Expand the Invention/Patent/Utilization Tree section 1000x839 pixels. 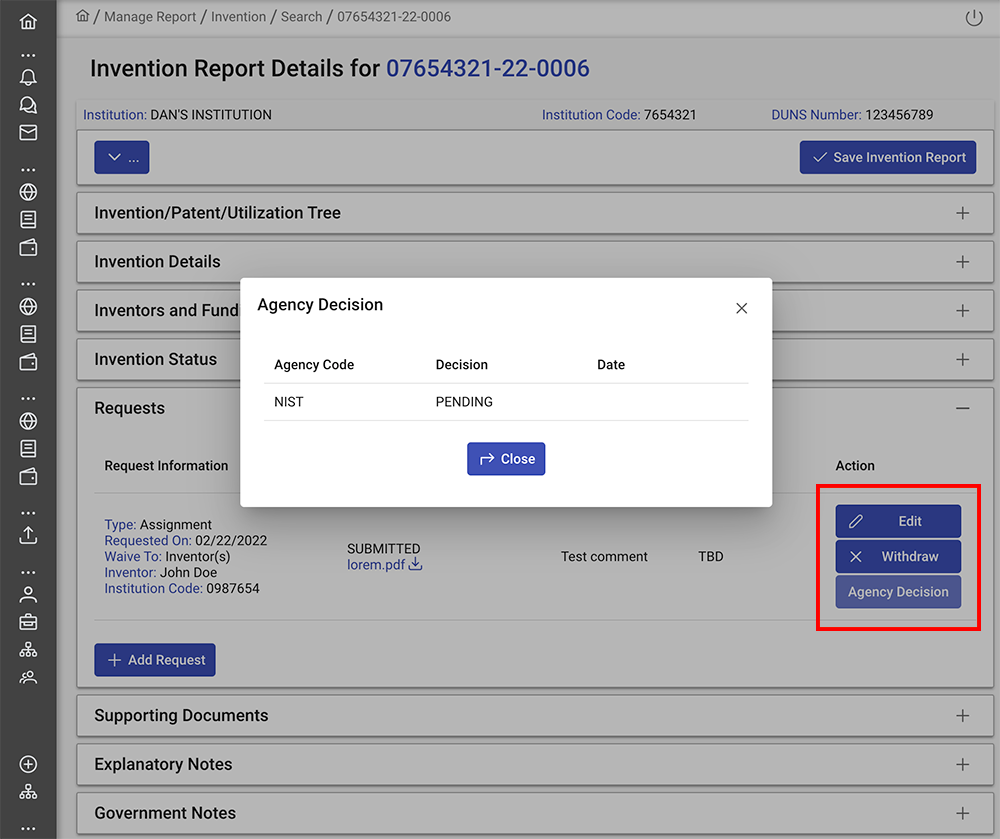962,213
